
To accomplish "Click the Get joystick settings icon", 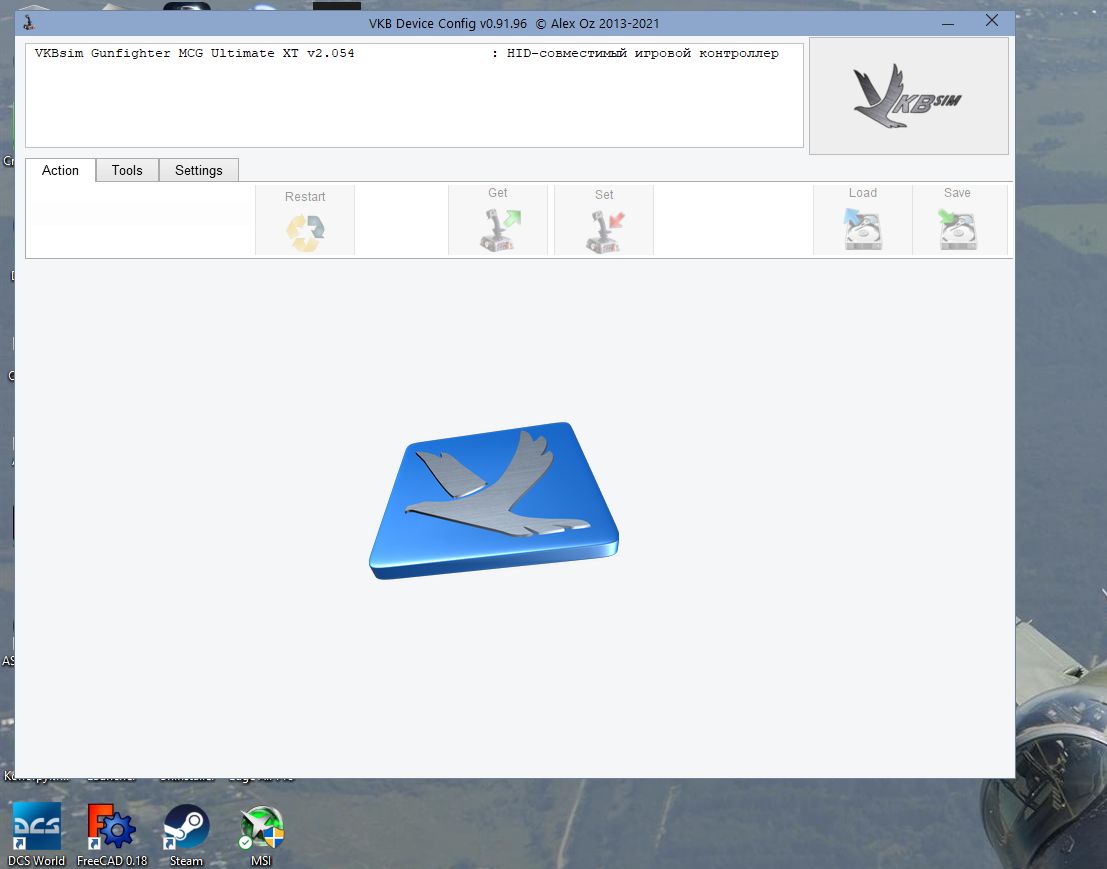I will click(x=498, y=230).
